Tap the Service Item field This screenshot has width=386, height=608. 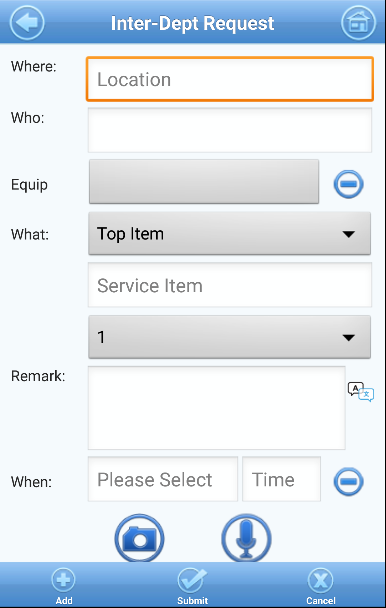[230, 285]
